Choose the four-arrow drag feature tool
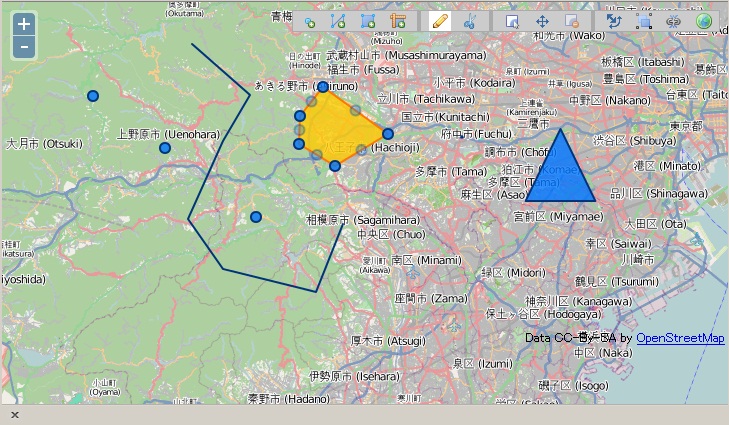Screen dimensions: 729x425 542,21
